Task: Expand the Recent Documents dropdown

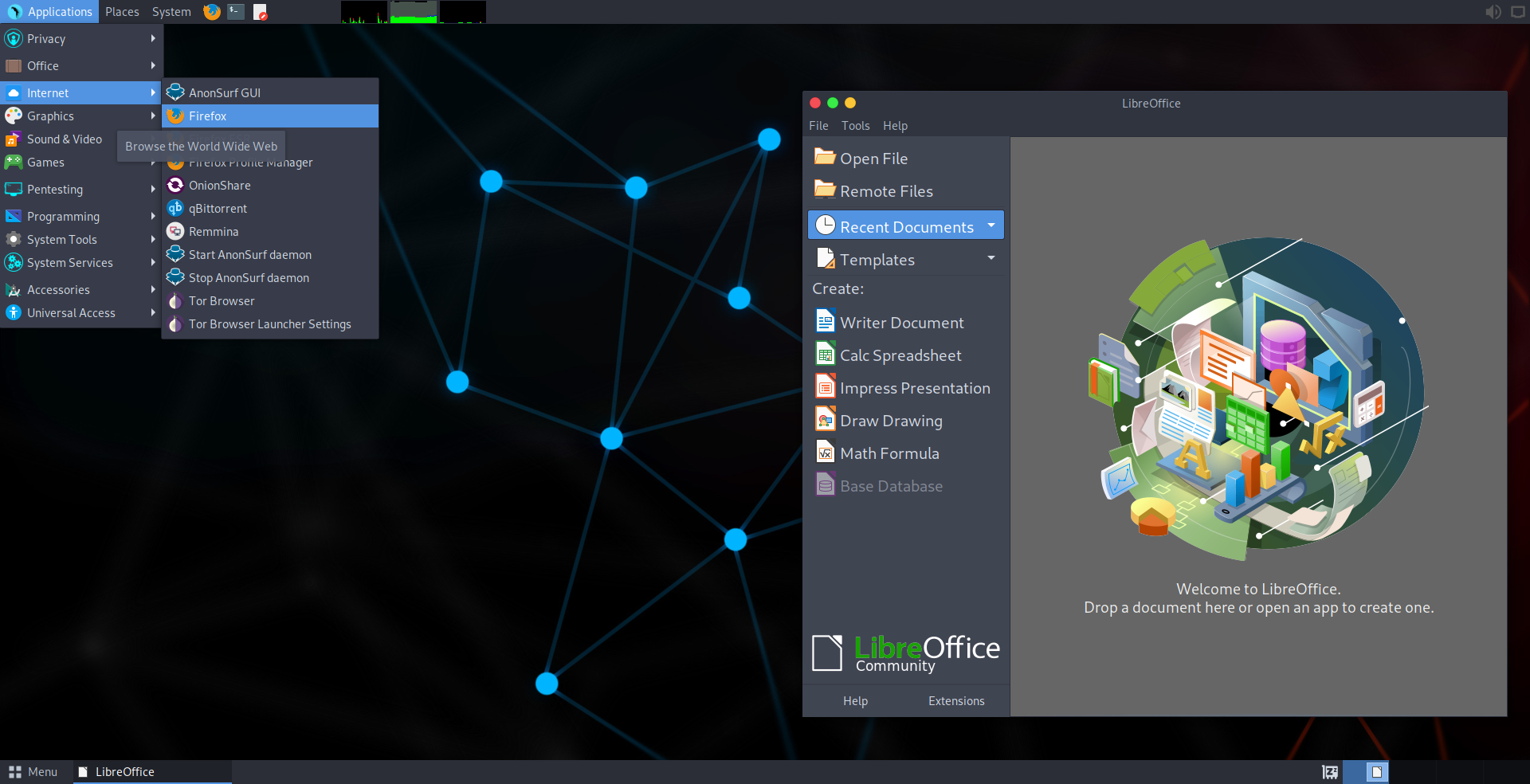Action: pyautogui.click(x=991, y=225)
